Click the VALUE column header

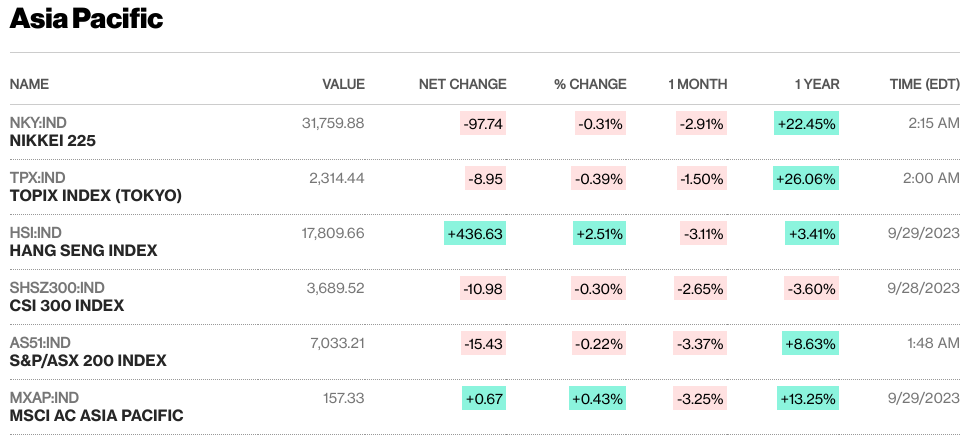(x=343, y=84)
